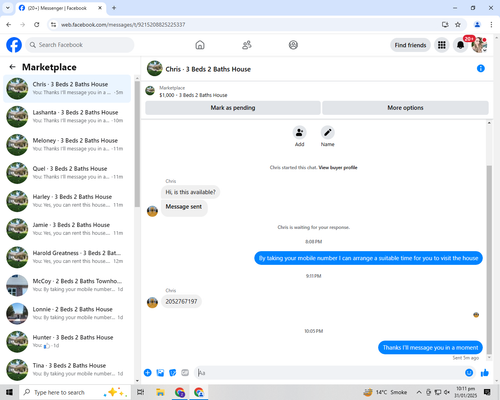Click the 'Hi, is this available?' message
The image size is (500, 400).
coord(190,192)
